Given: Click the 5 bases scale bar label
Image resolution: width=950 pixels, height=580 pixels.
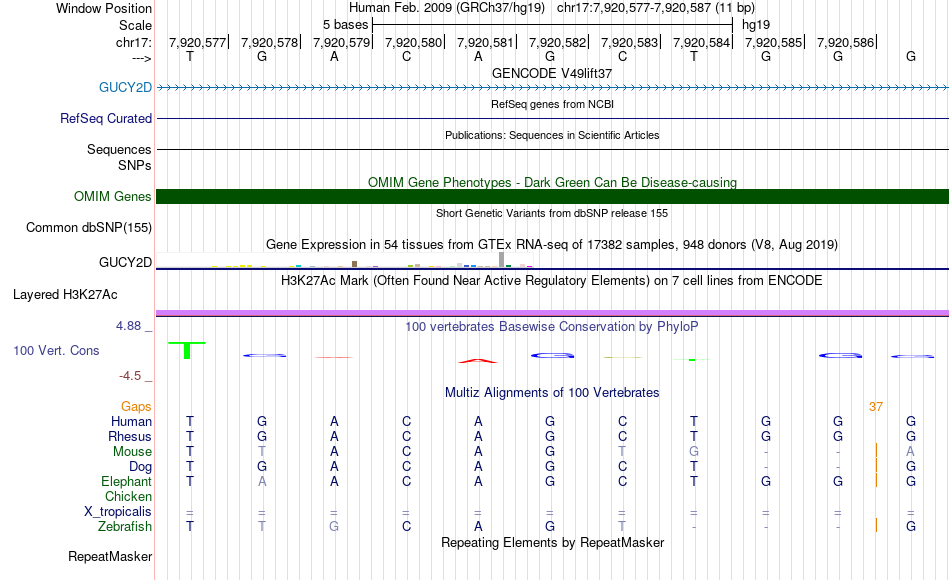Looking at the screenshot, I should [x=345, y=25].
